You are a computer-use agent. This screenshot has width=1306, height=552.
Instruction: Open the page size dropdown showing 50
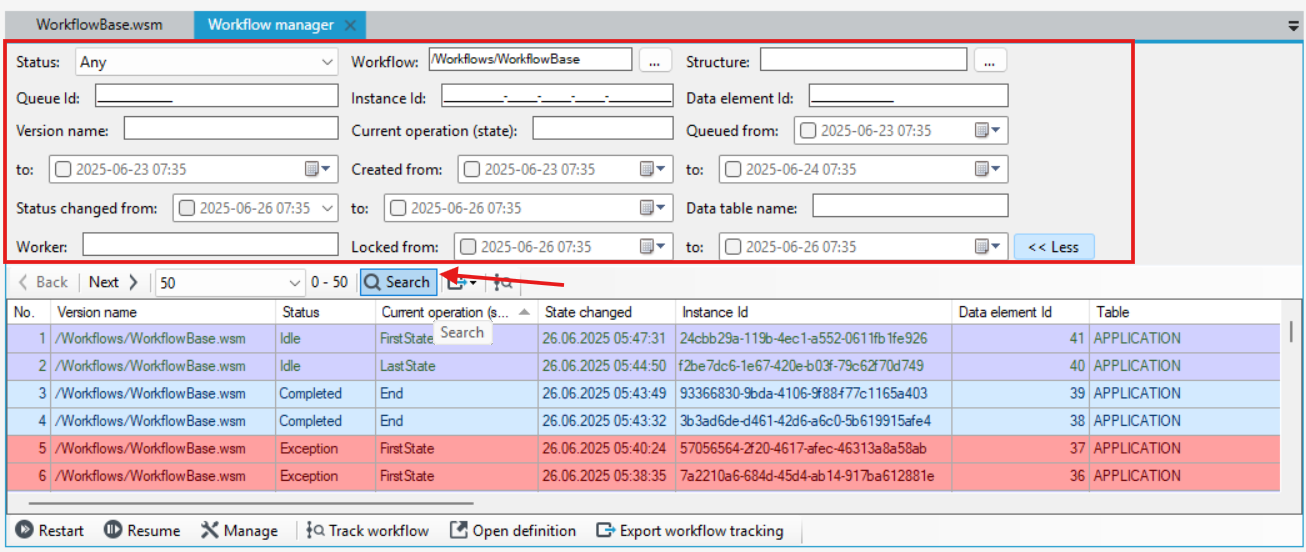[x=230, y=283]
